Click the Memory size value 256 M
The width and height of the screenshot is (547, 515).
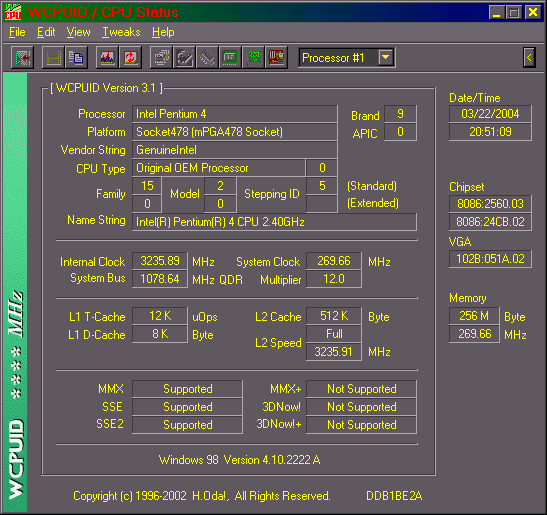(x=474, y=316)
